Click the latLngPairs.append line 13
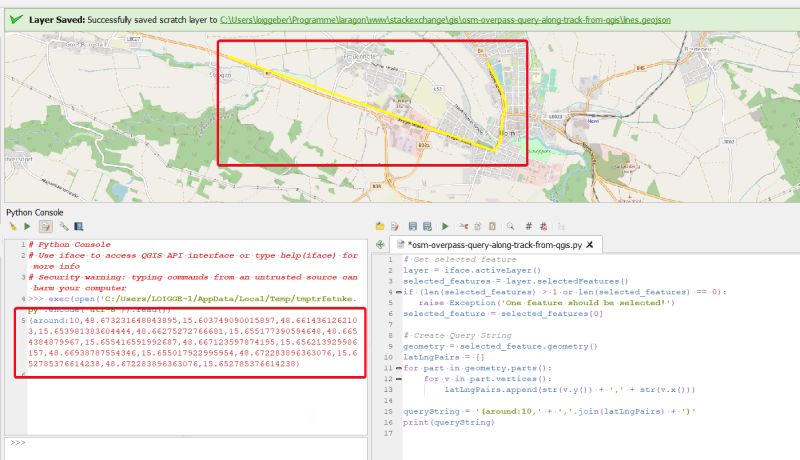Screen dimensions: 800x460 569,390
